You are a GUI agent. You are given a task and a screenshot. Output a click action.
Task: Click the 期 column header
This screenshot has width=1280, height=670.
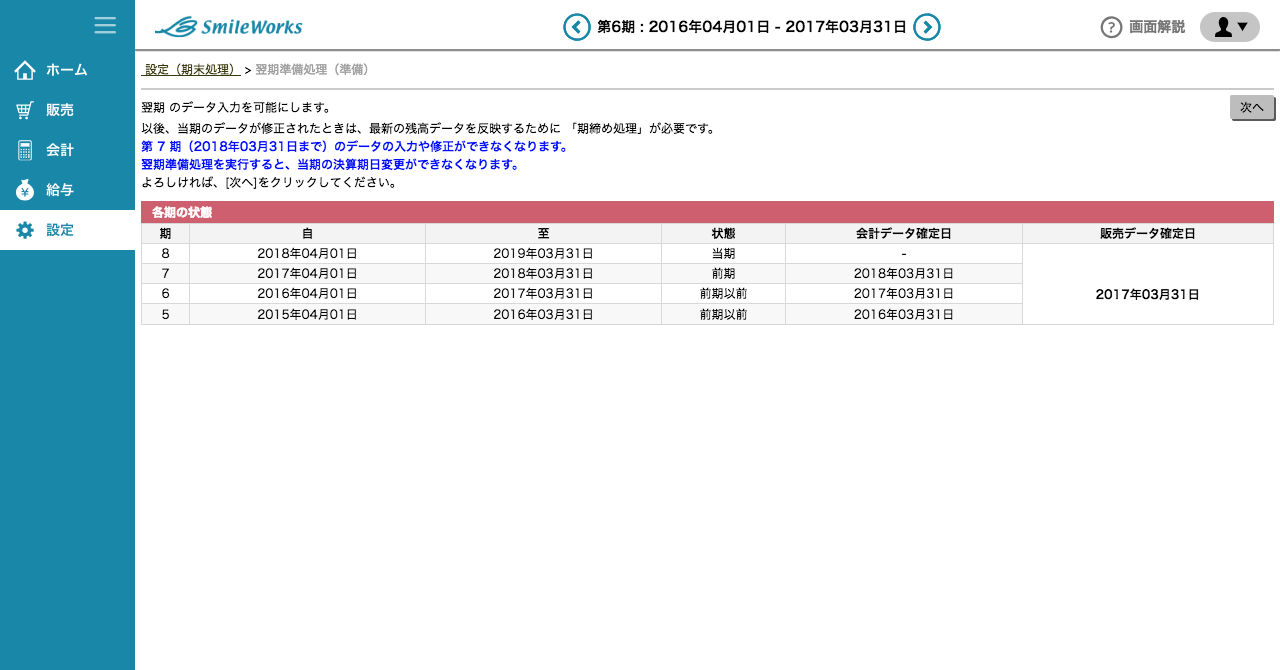click(x=165, y=233)
